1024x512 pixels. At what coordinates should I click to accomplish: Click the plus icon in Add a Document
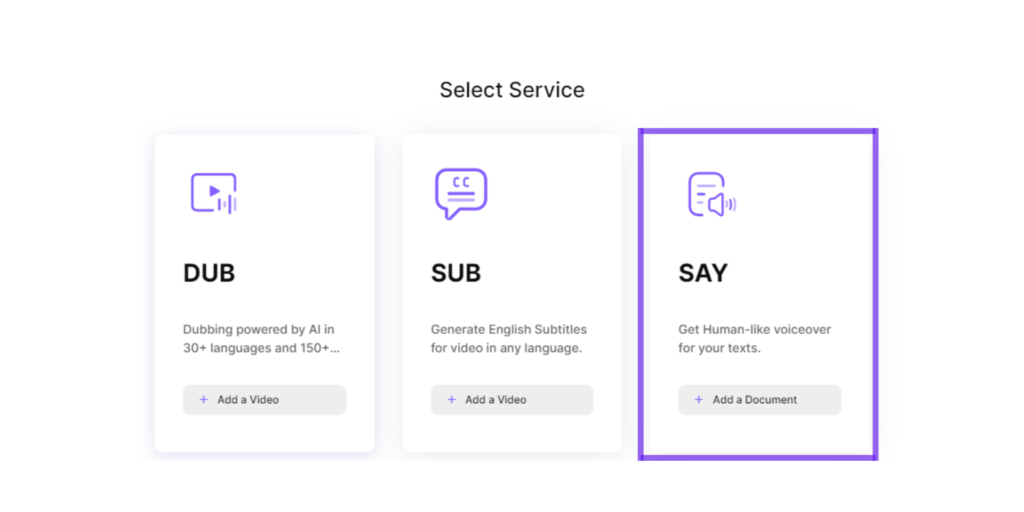[x=699, y=400]
